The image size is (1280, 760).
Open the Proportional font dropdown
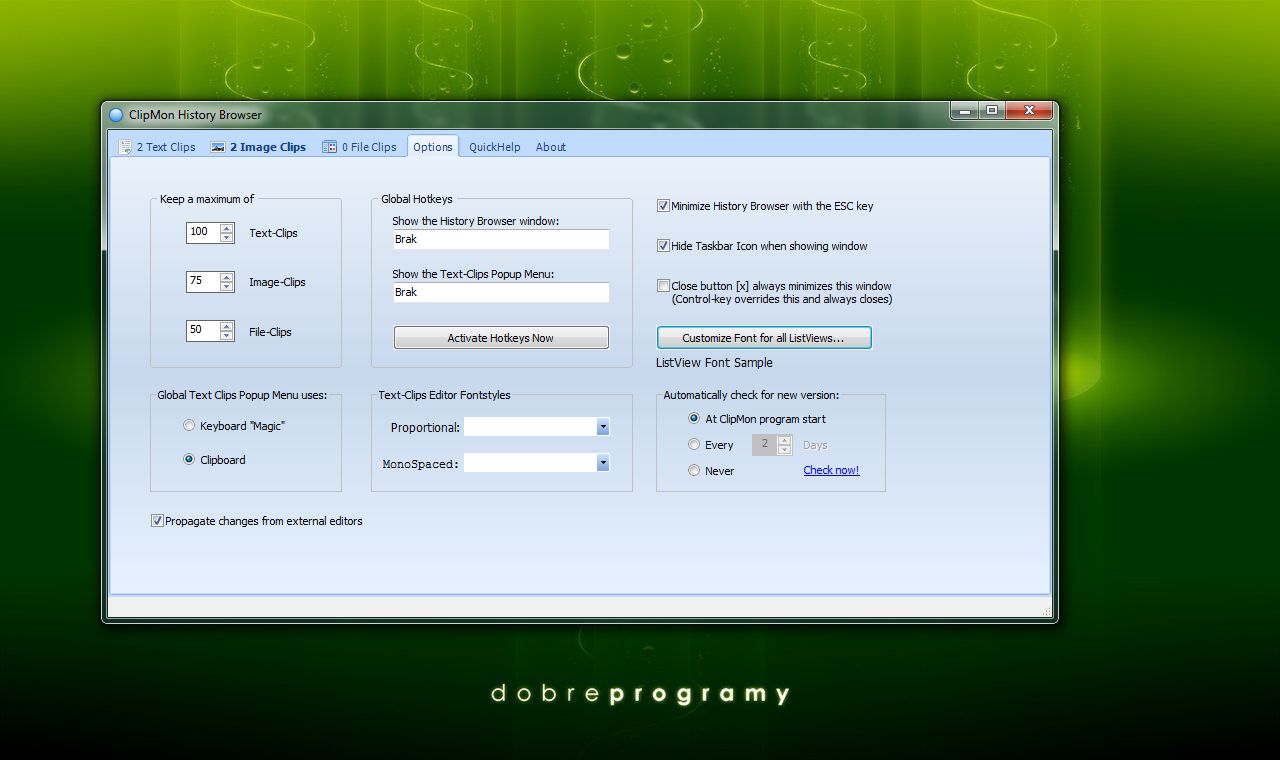[603, 427]
